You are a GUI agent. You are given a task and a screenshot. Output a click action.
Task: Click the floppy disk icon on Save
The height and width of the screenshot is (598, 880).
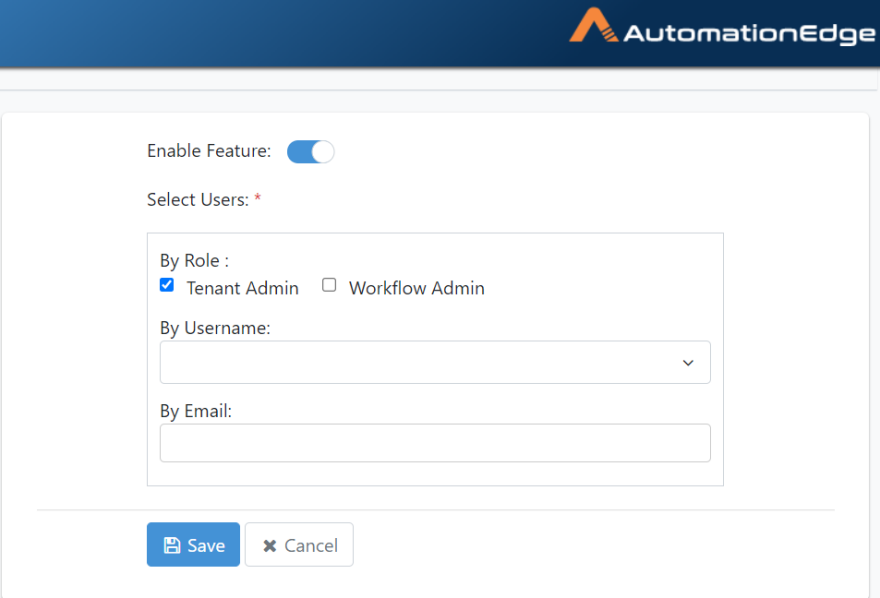point(172,545)
